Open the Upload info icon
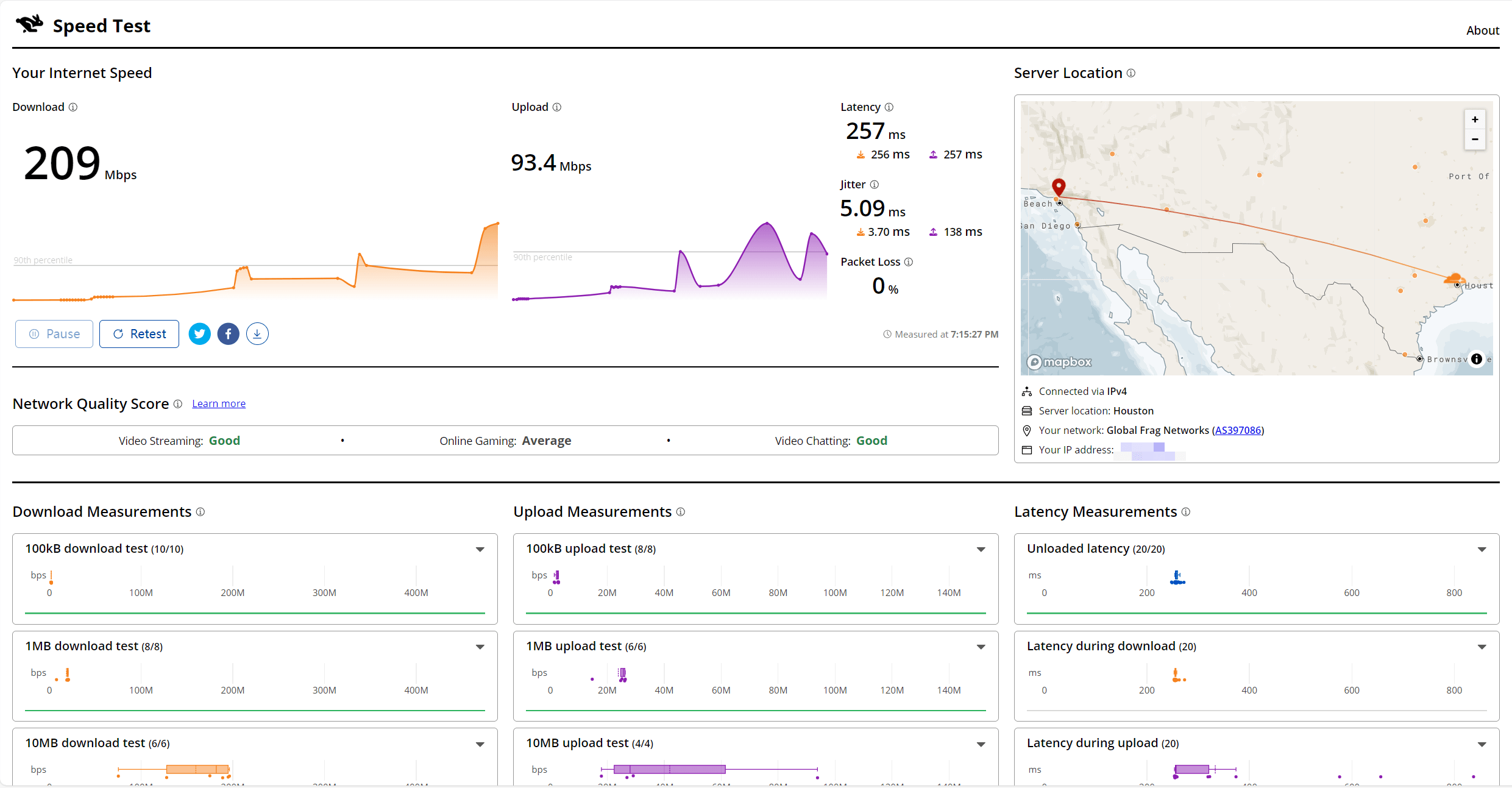 (557, 107)
